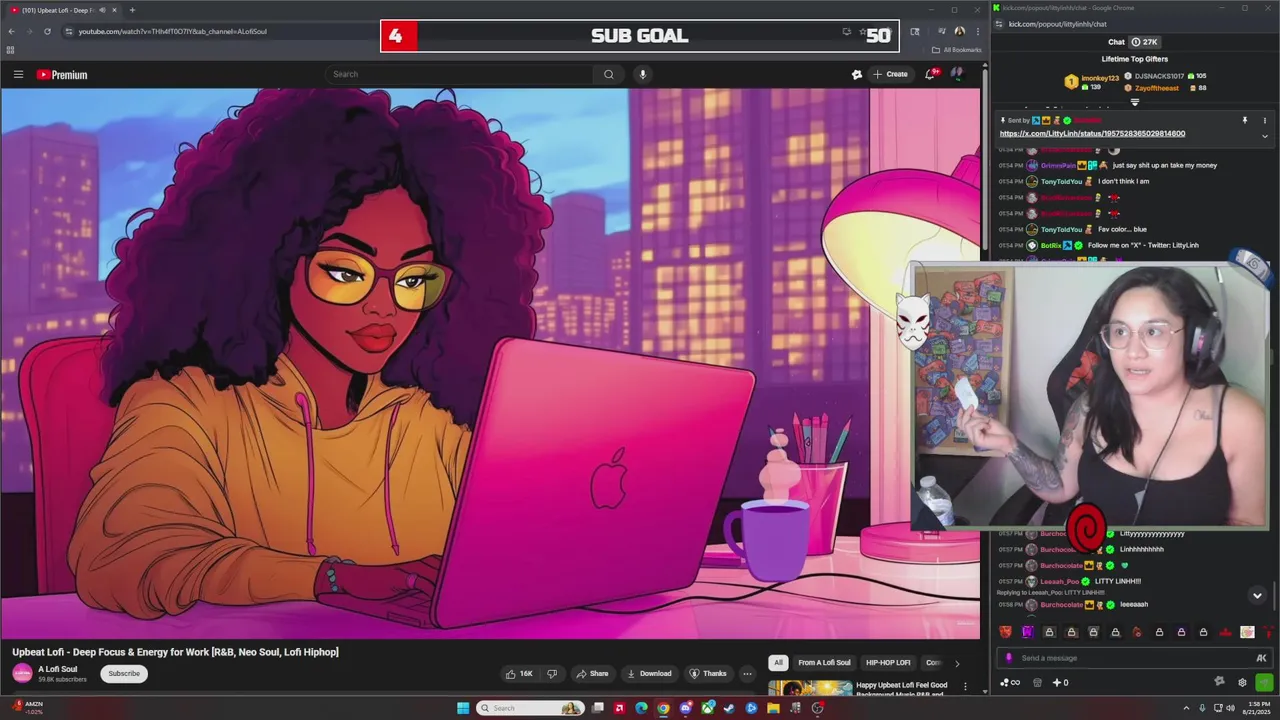Open Happy Upbeat Lofi recommended video thumbnail
Screen dimensions: 1280x720
point(810,690)
